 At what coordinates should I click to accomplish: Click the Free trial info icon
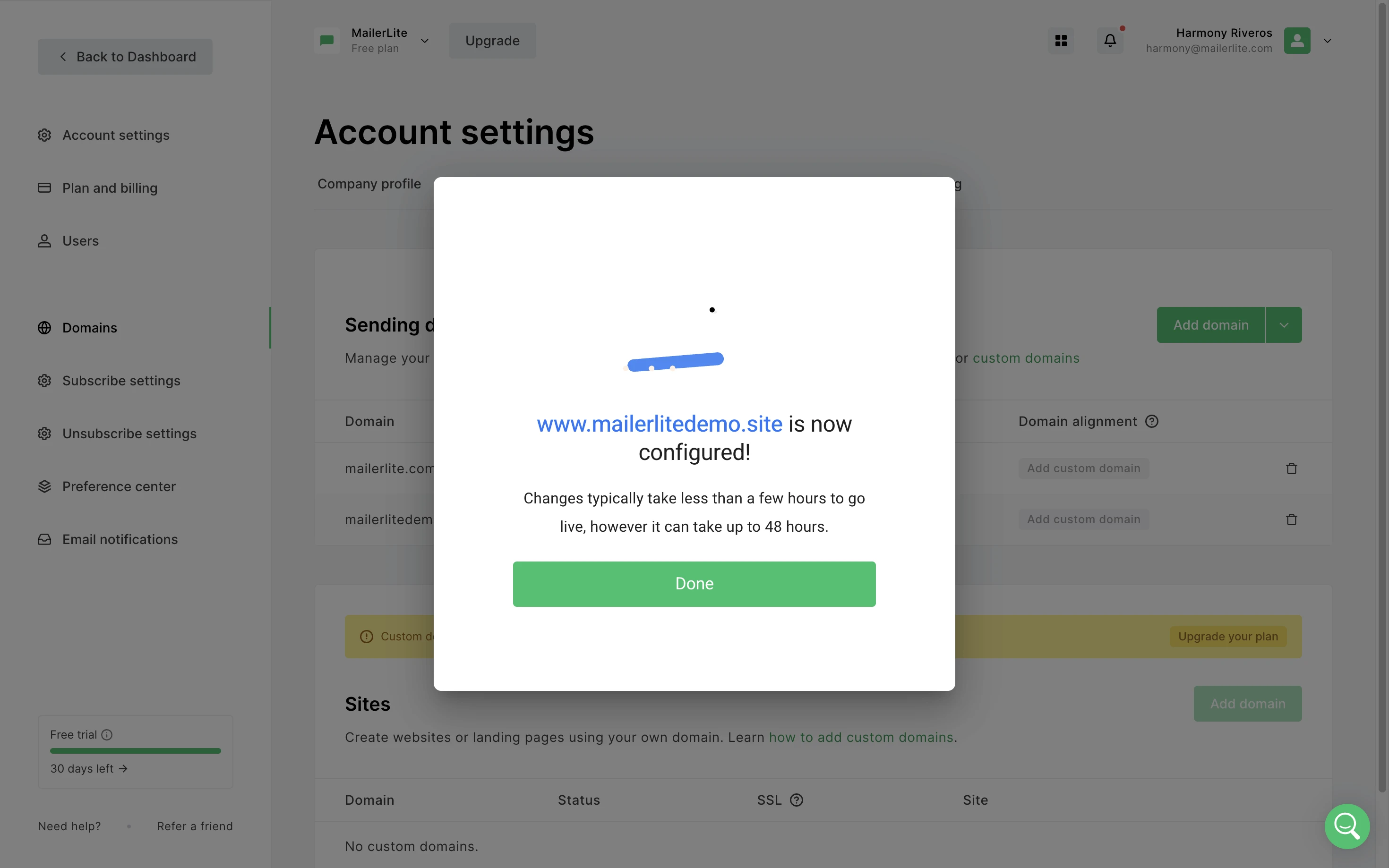[x=107, y=735]
